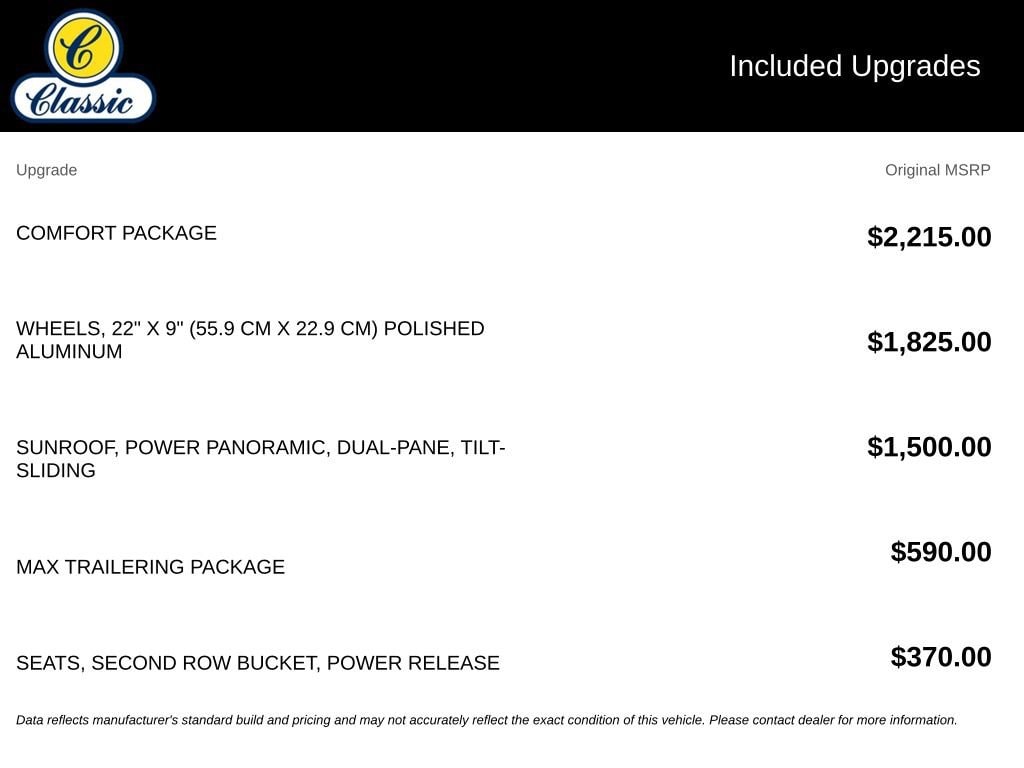Click the $2,215.00 price

[x=929, y=236]
